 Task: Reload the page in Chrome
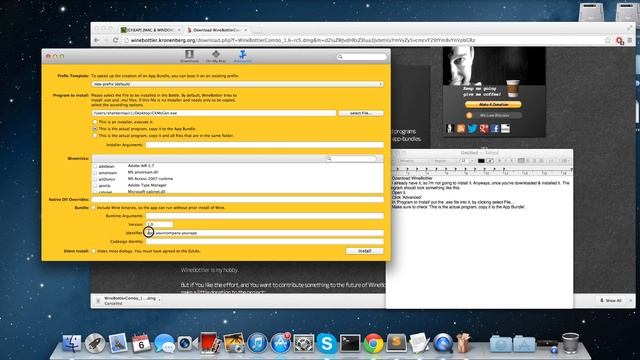tap(116, 40)
